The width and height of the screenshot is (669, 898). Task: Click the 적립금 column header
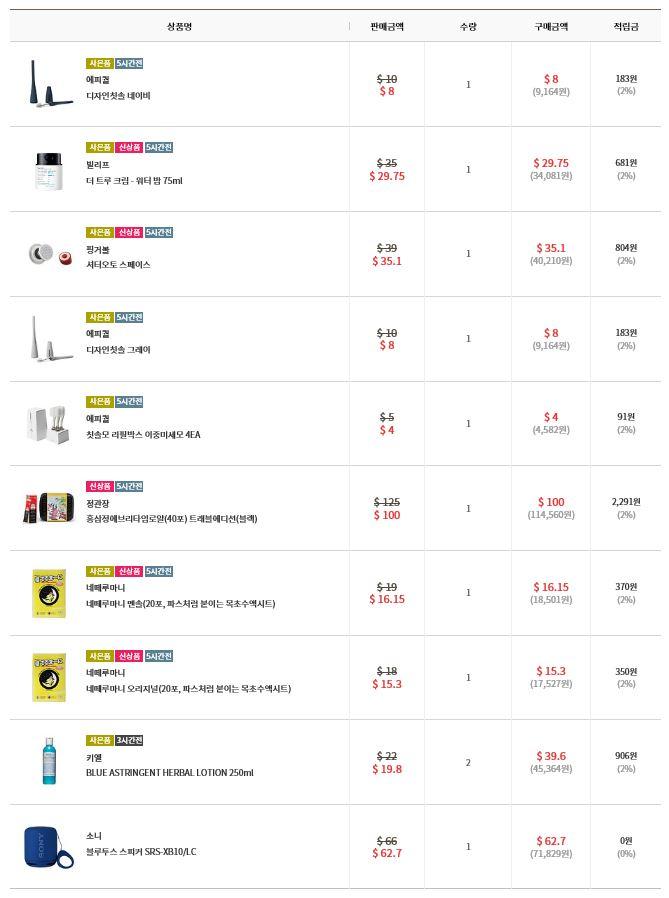coord(625,26)
